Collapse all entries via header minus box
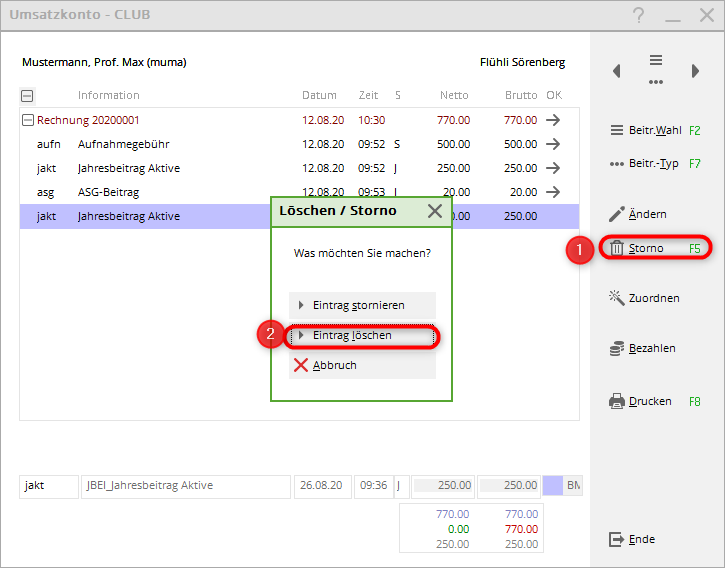The image size is (725, 568). [27, 96]
